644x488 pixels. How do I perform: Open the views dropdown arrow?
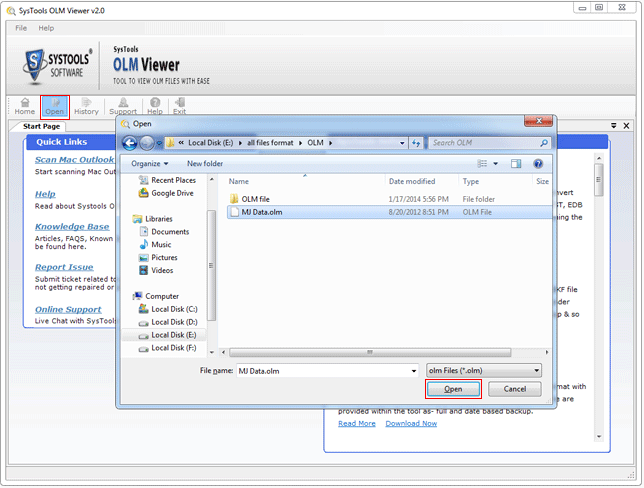tap(496, 164)
